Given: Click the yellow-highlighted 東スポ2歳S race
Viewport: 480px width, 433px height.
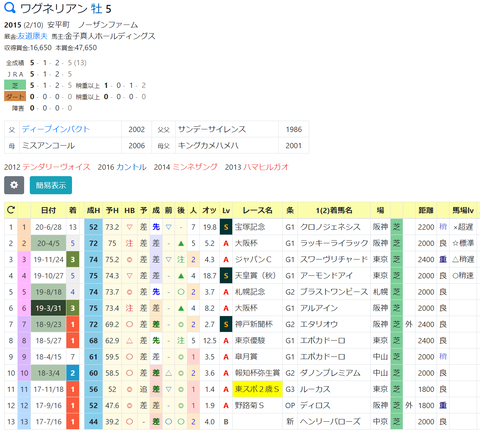Looking at the screenshot, I should click(257, 389).
